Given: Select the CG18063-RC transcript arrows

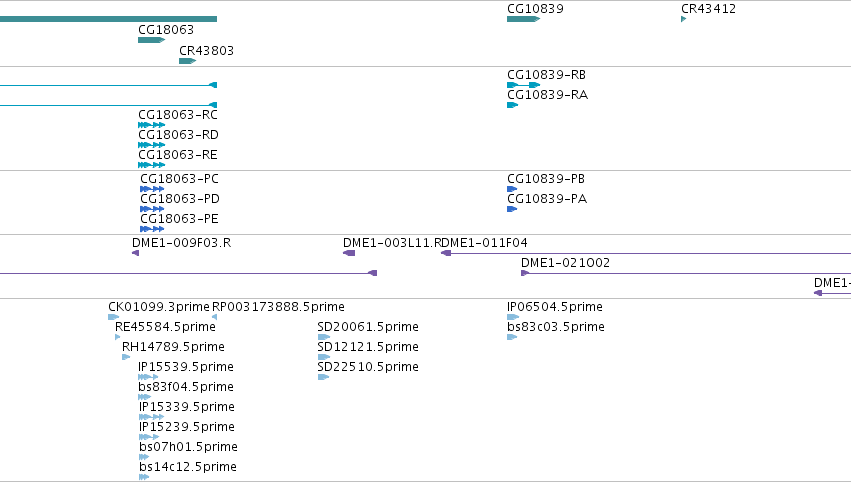Looking at the screenshot, I should pos(151,125).
